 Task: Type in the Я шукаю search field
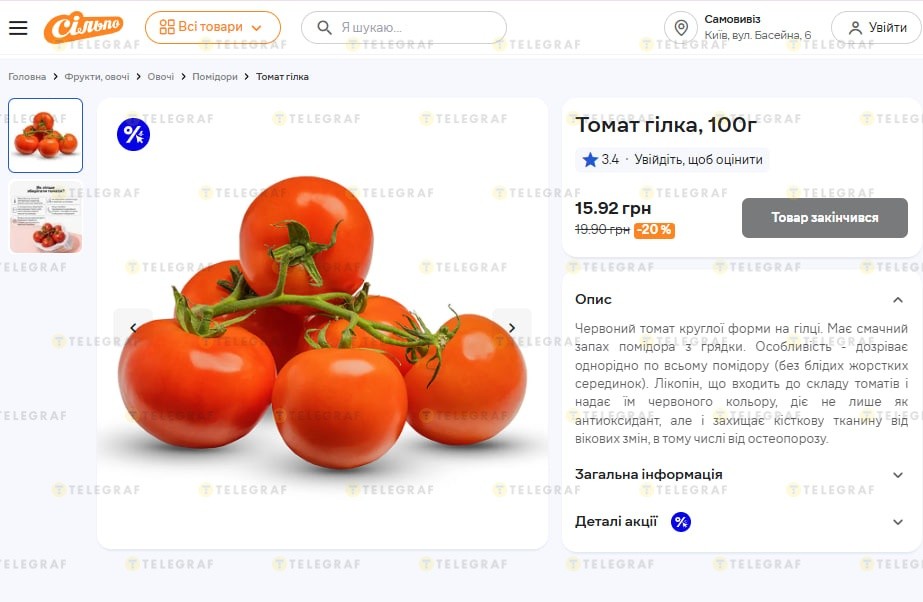[415, 28]
